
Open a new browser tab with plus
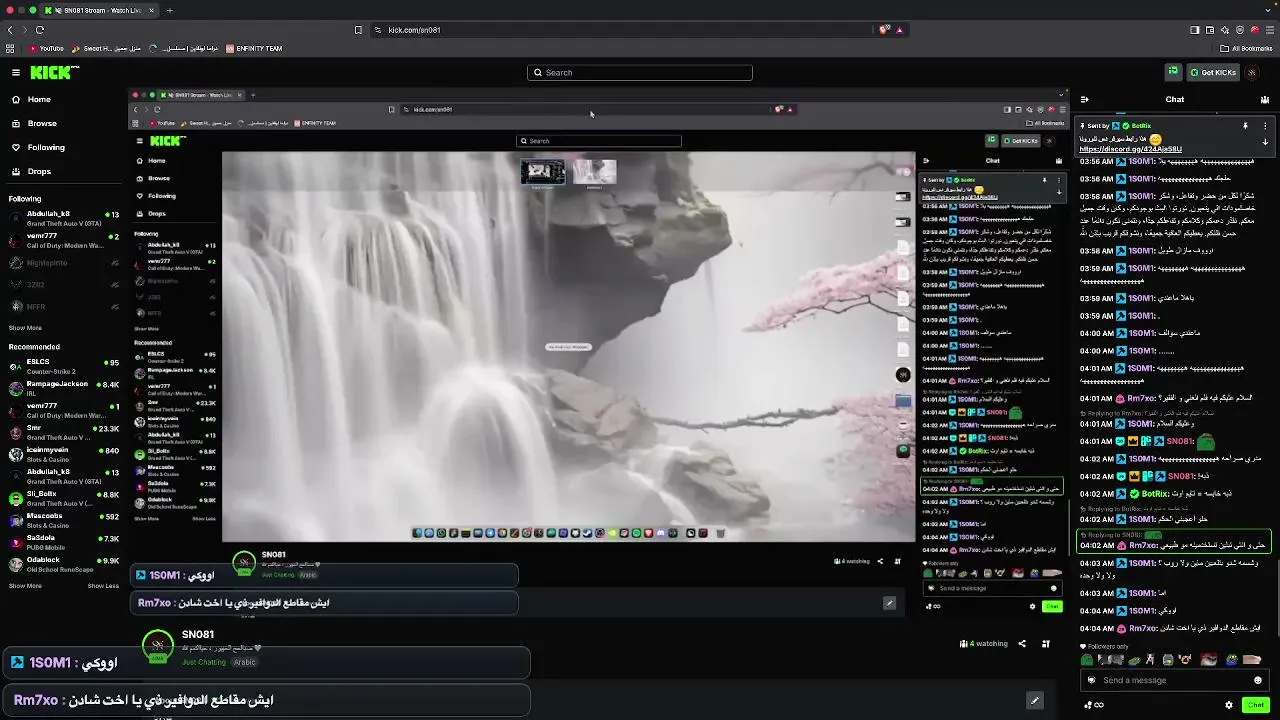coord(170,10)
